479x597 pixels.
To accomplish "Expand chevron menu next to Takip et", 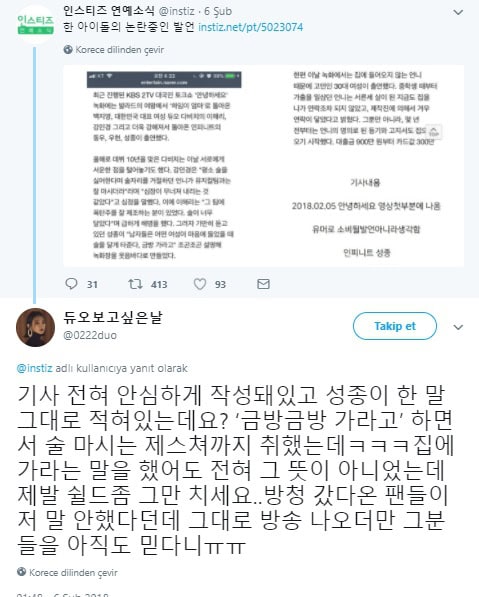I will 458,327.
